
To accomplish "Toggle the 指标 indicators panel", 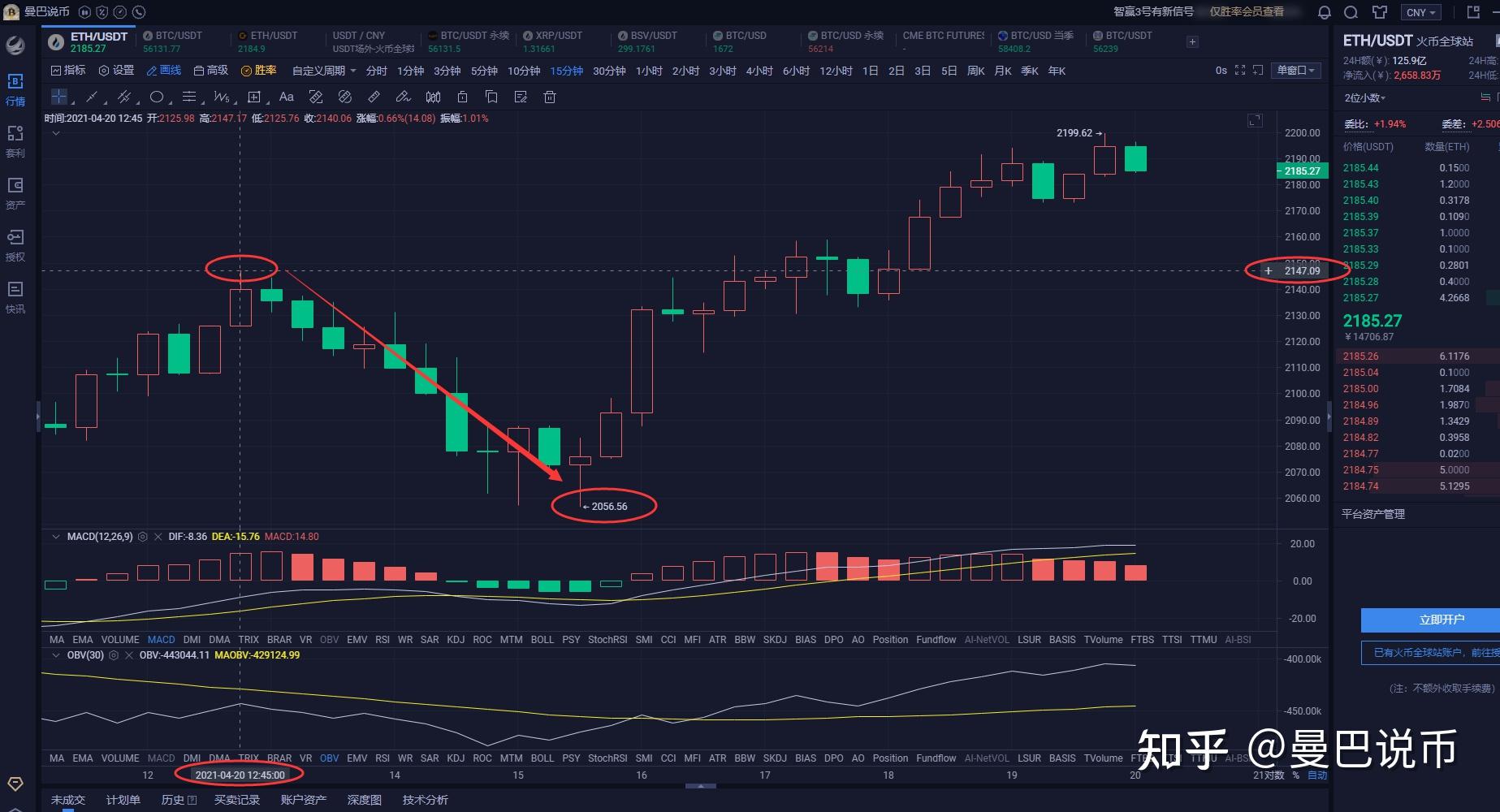I will [x=68, y=71].
